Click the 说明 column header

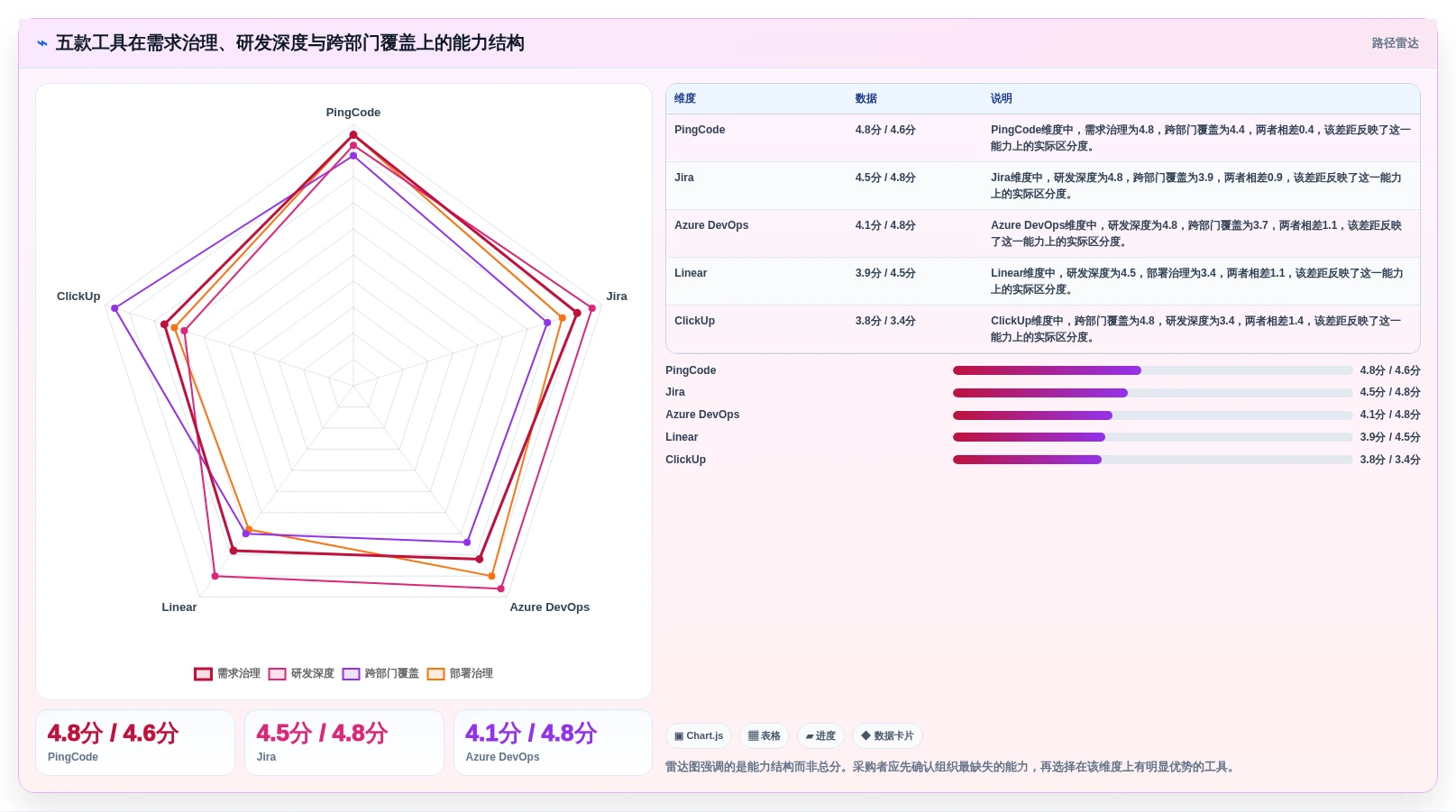pos(1002,98)
